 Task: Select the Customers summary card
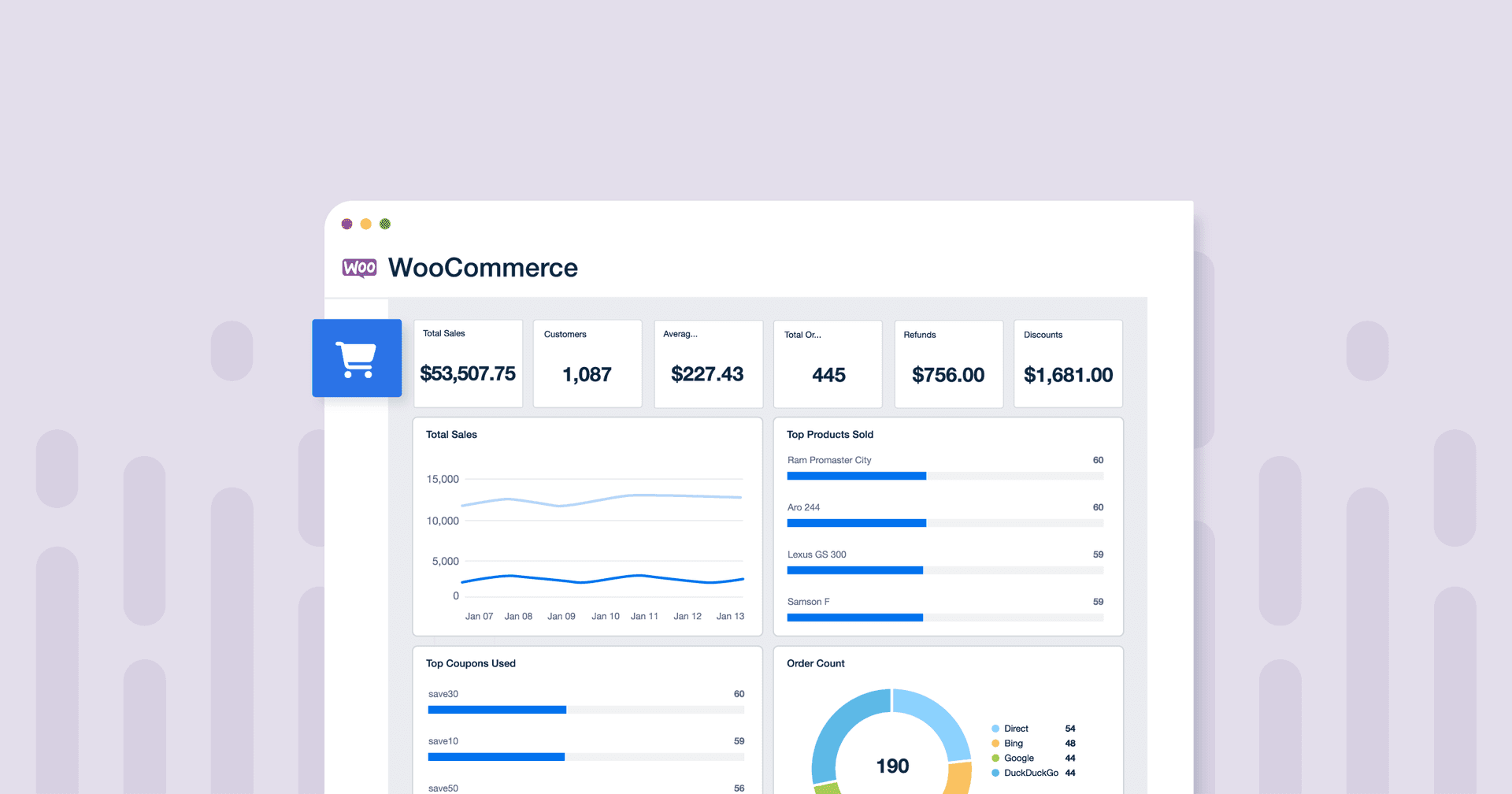587,363
